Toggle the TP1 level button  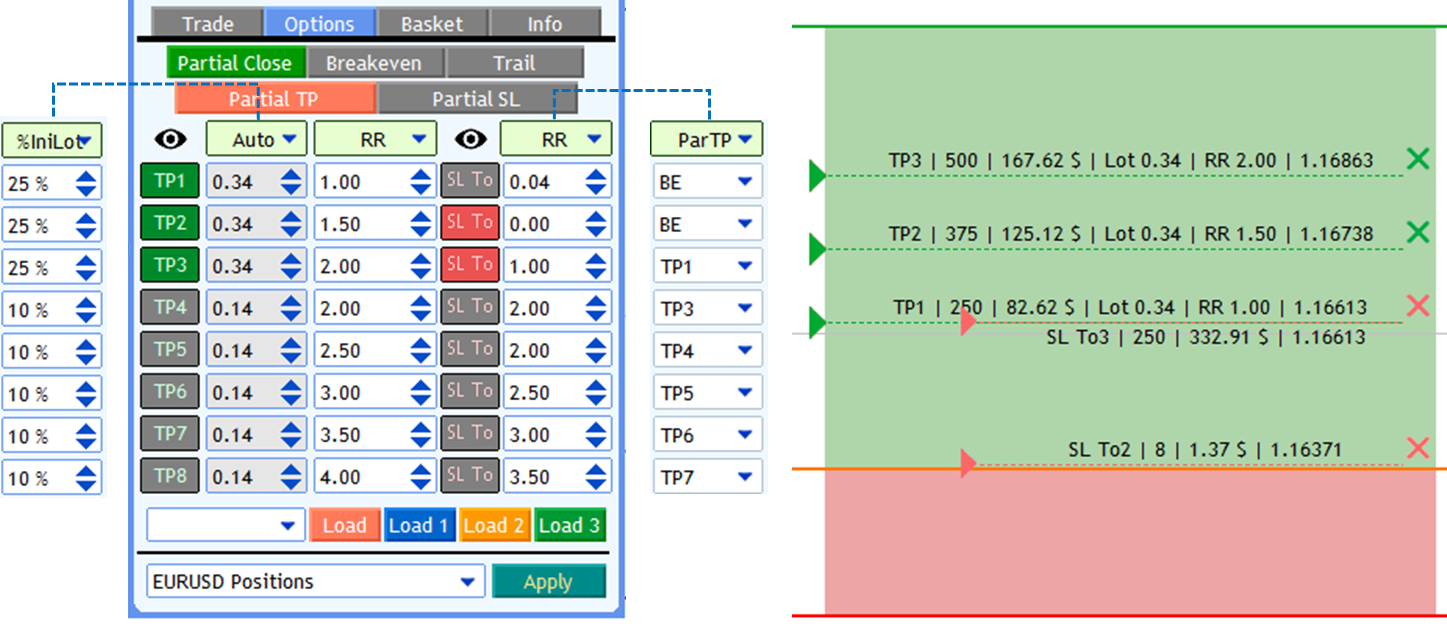pos(170,181)
